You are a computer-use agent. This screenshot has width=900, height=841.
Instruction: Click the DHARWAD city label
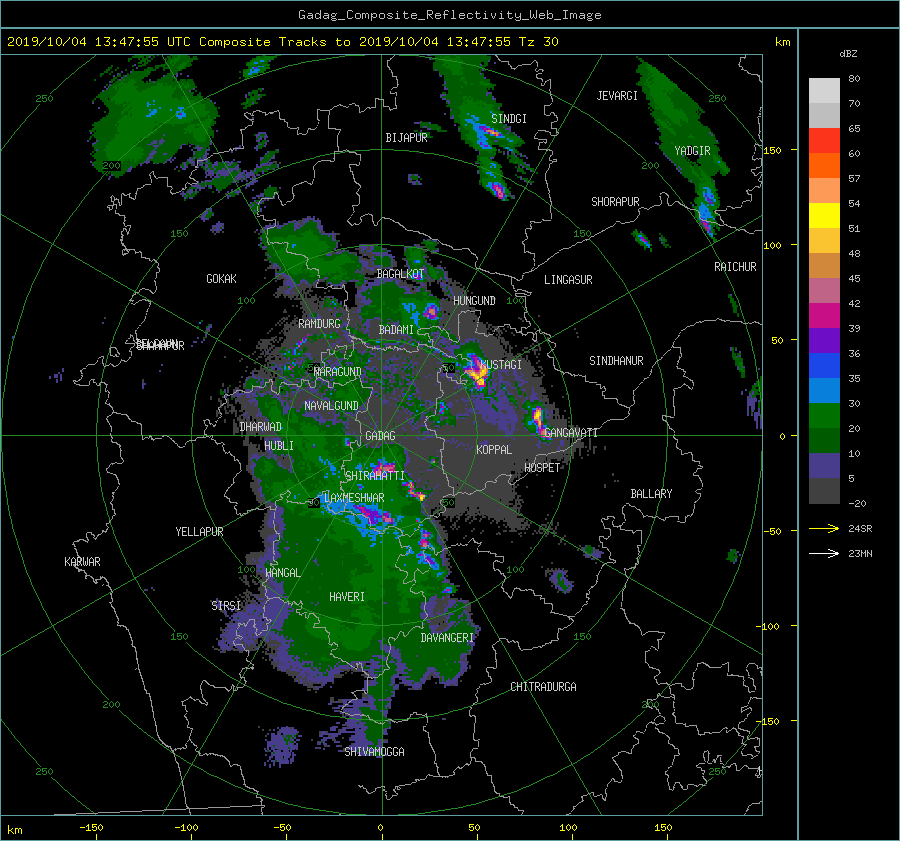(260, 427)
